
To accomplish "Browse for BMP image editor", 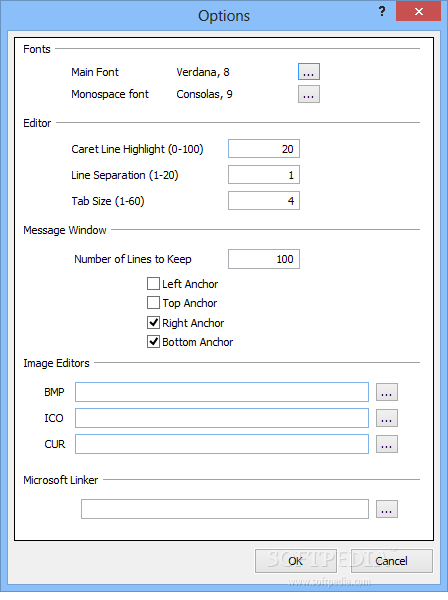I will point(387,392).
